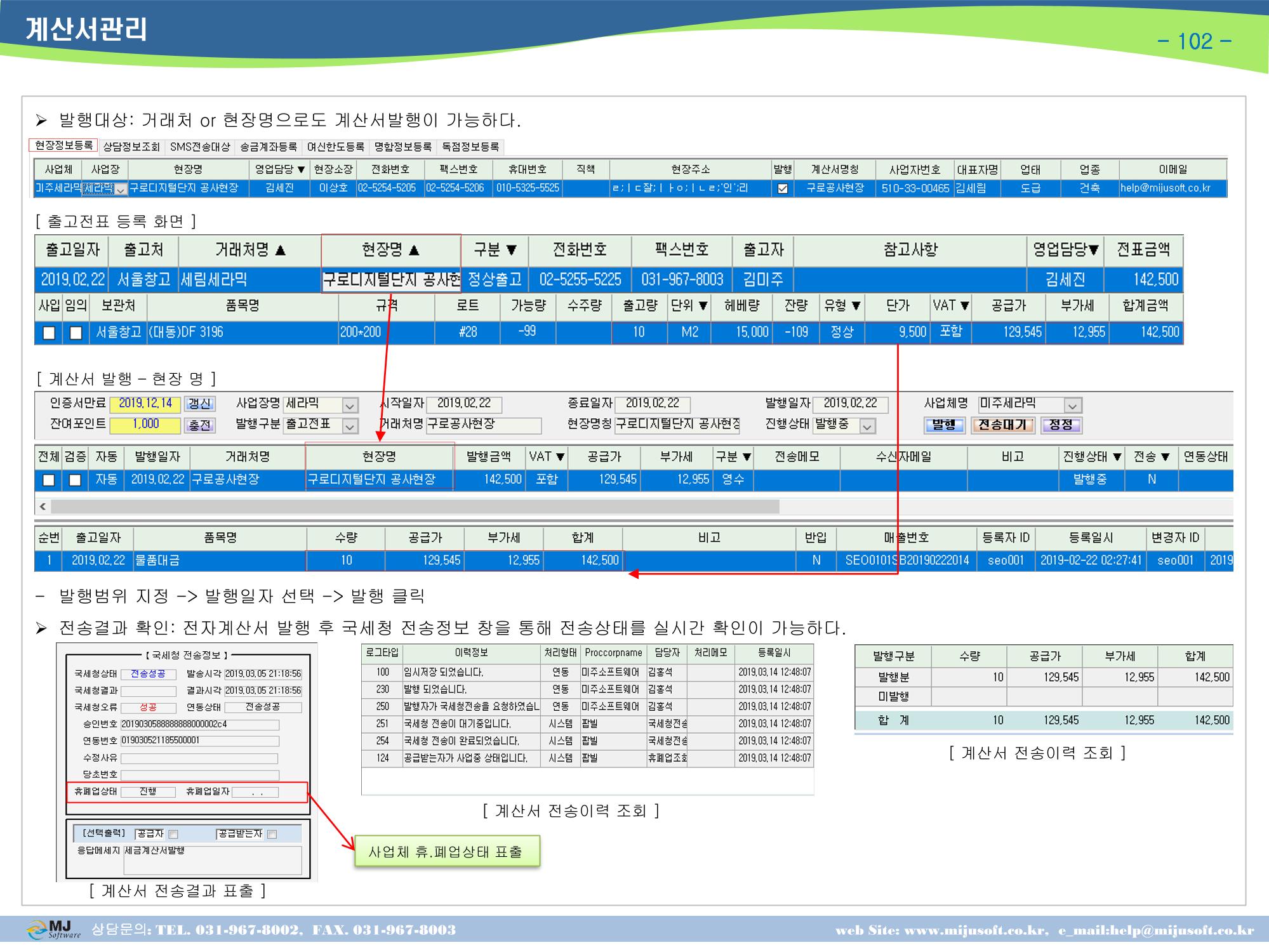This screenshot has width=1269, height=952.
Task: Click the horizontal scrollbar thumb
Action: [415, 506]
